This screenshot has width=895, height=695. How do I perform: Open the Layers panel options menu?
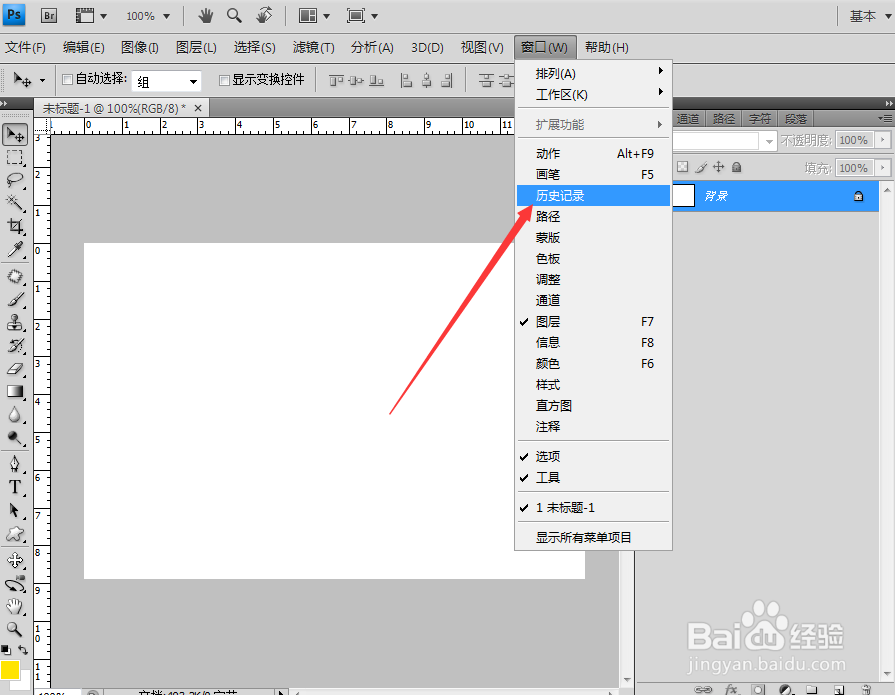(885, 118)
